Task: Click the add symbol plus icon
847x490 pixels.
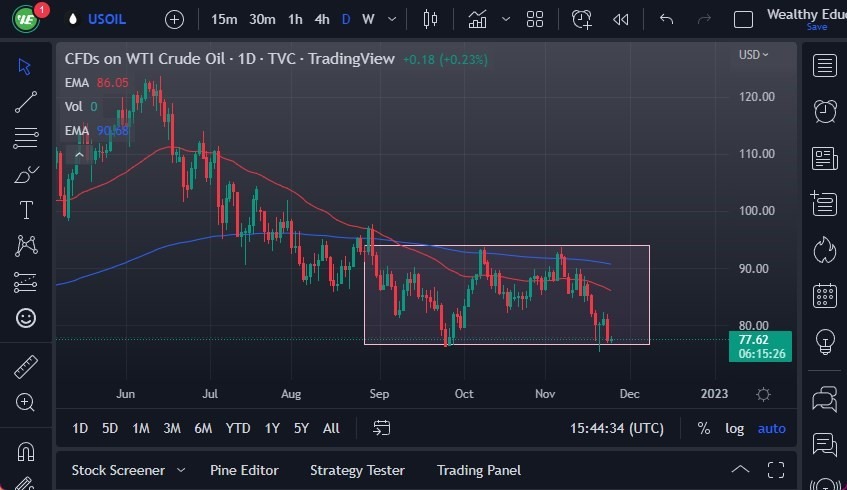Action: 174,19
